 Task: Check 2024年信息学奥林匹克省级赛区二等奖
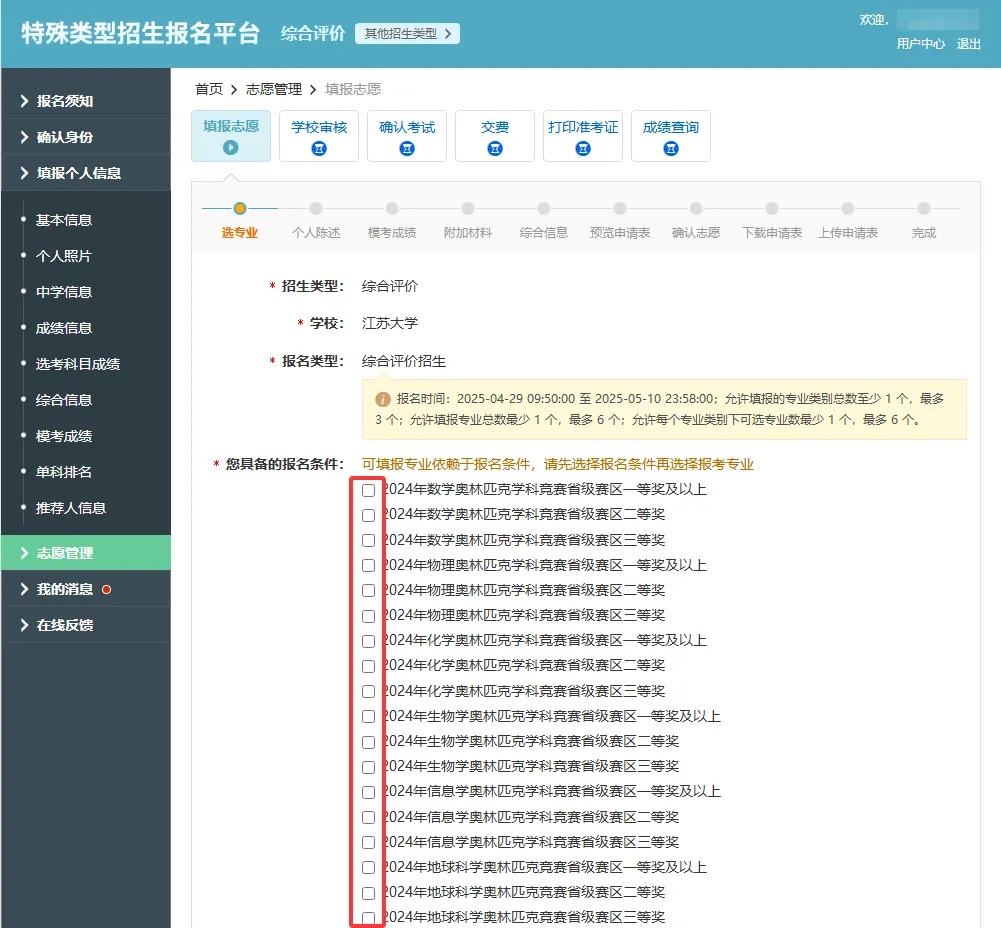click(x=368, y=818)
